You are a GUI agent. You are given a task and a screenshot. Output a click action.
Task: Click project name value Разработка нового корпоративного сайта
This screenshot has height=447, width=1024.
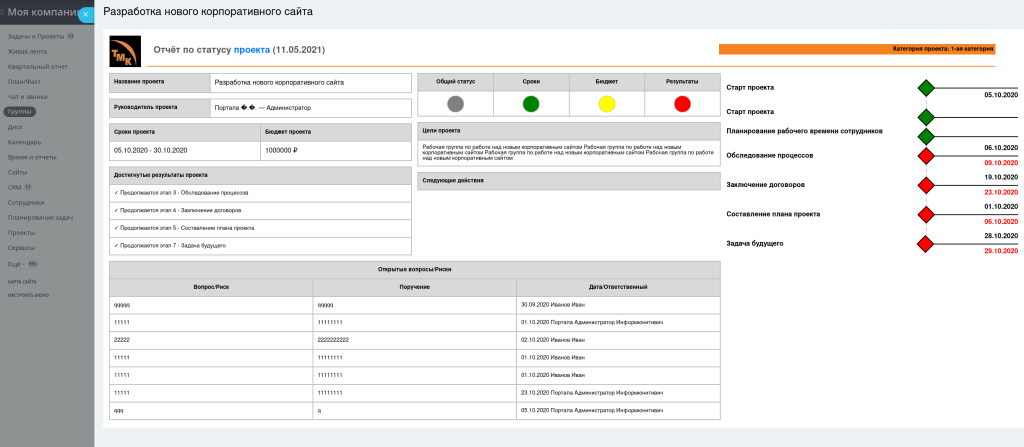click(280, 83)
